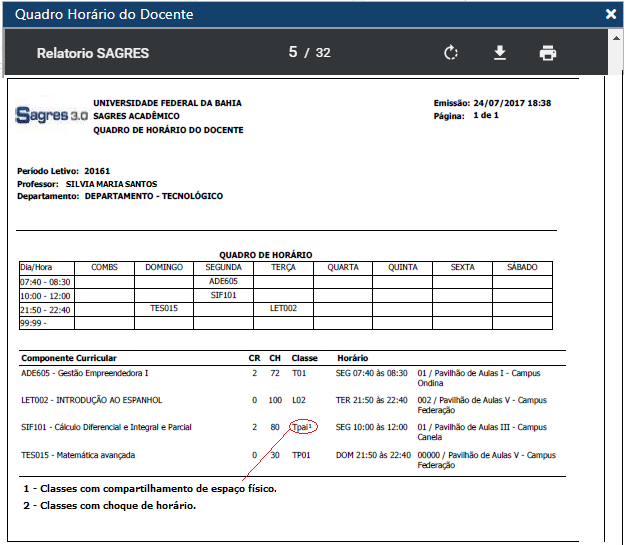The height and width of the screenshot is (545, 627).
Task: Select the current page number field
Action: point(293,53)
